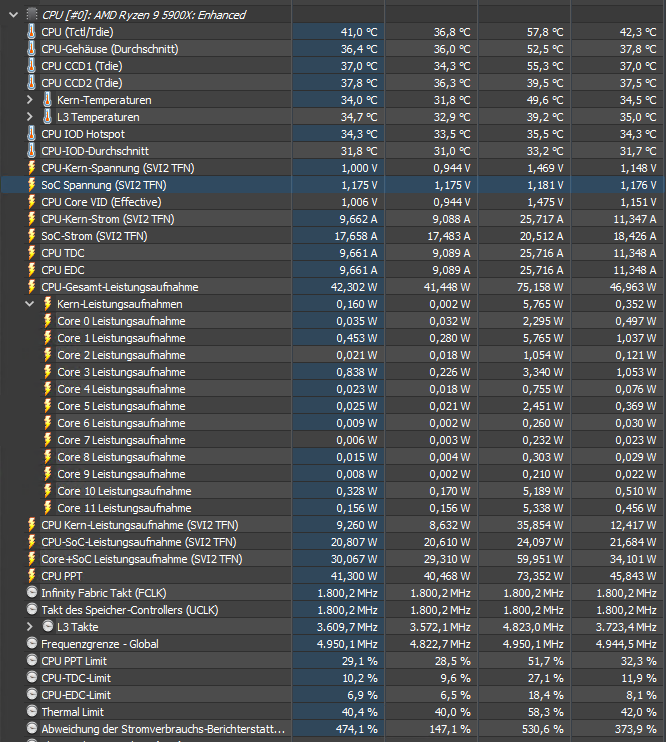Click the lightning icon of CPU-Kern-Strom
The height and width of the screenshot is (742, 666).
[31, 219]
